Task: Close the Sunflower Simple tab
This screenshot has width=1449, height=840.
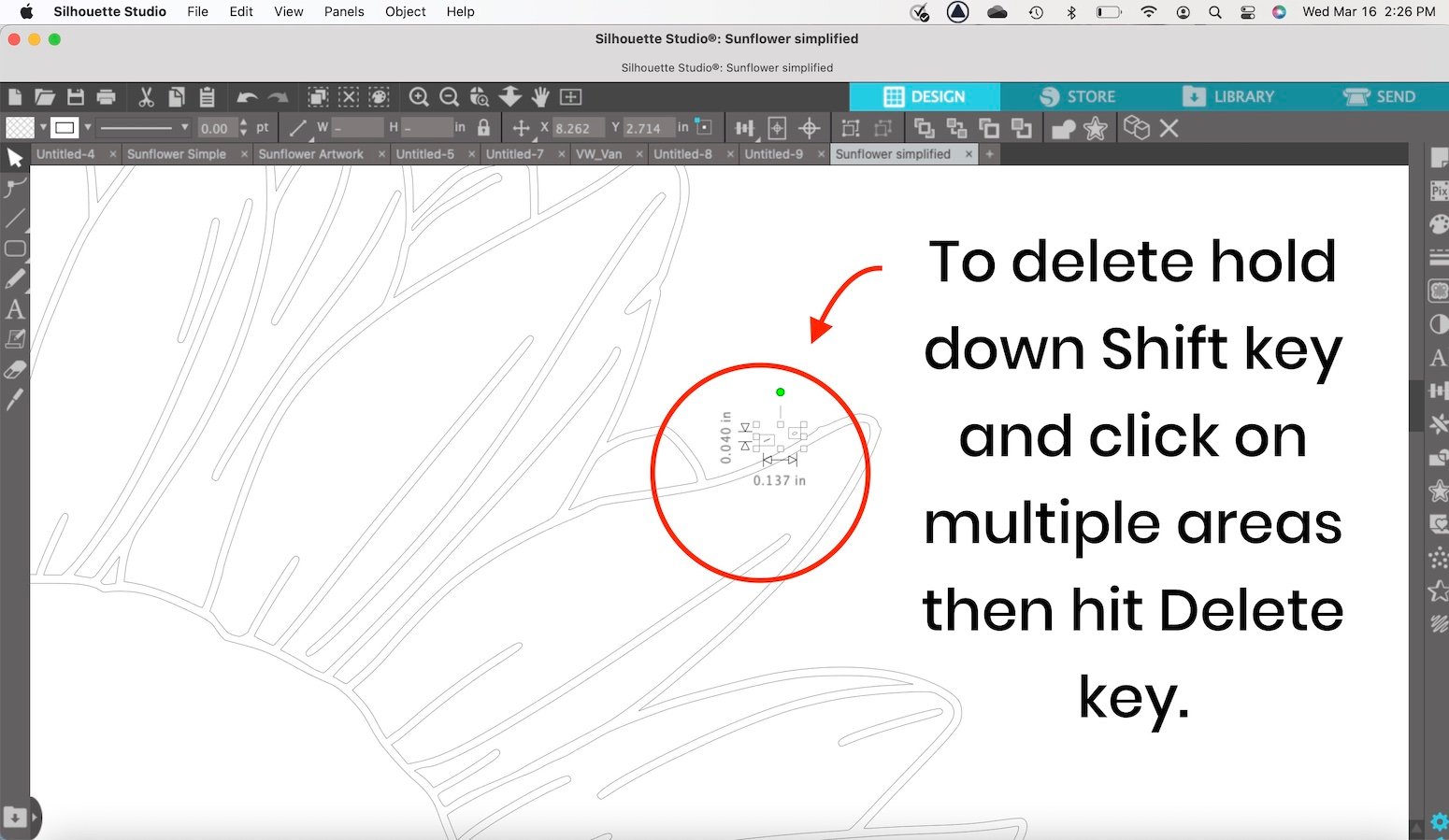Action: (x=244, y=154)
